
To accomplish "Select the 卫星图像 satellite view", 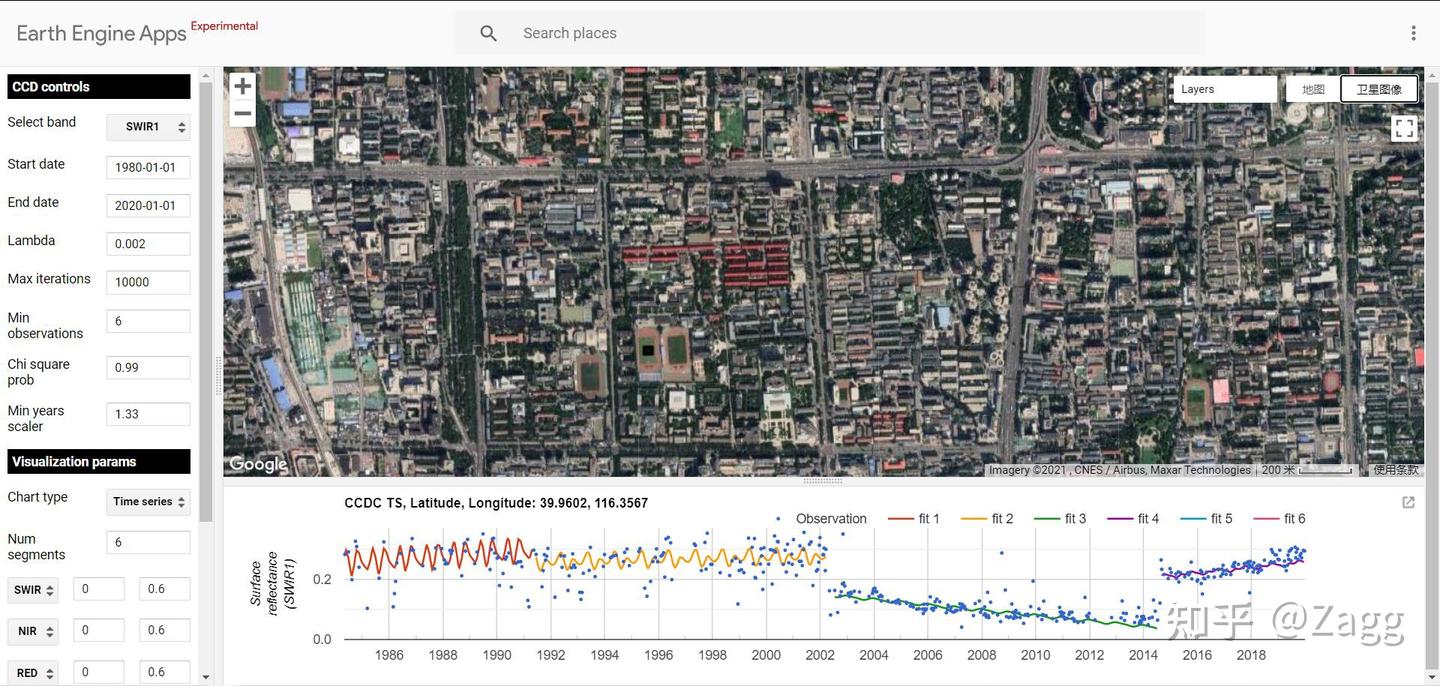I will 1378,88.
